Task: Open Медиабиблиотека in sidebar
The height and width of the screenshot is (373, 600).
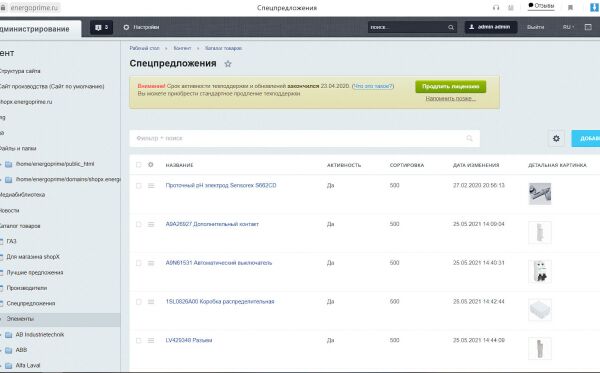Action: tap(23, 195)
